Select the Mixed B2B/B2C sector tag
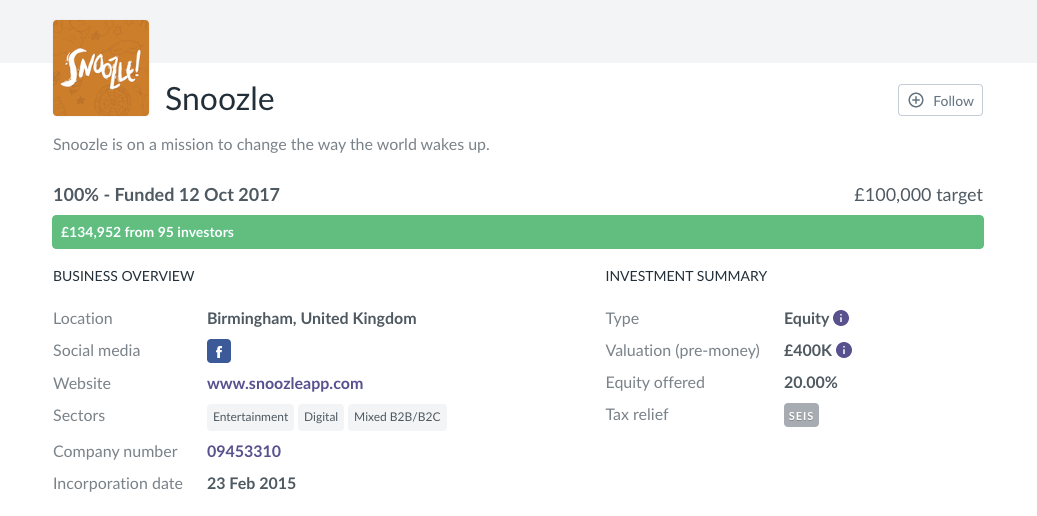Viewport: 1037px width, 516px height. (x=397, y=416)
